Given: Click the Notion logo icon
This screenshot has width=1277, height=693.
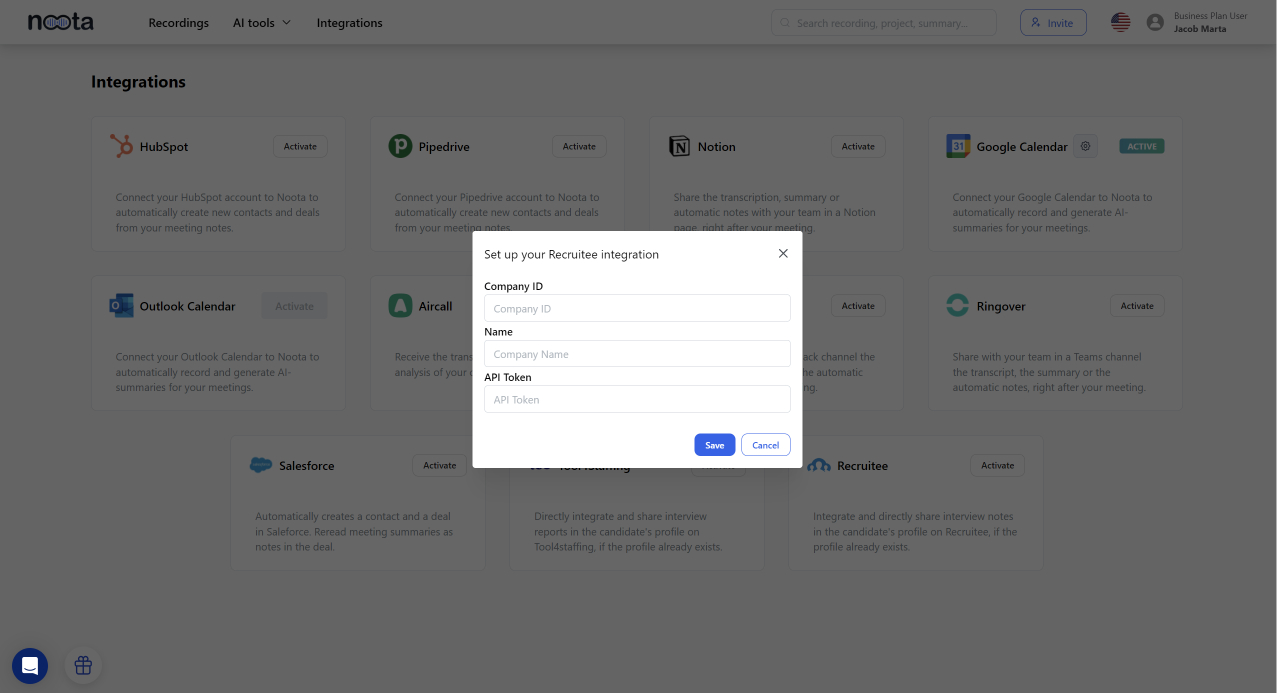Looking at the screenshot, I should tap(679, 146).
